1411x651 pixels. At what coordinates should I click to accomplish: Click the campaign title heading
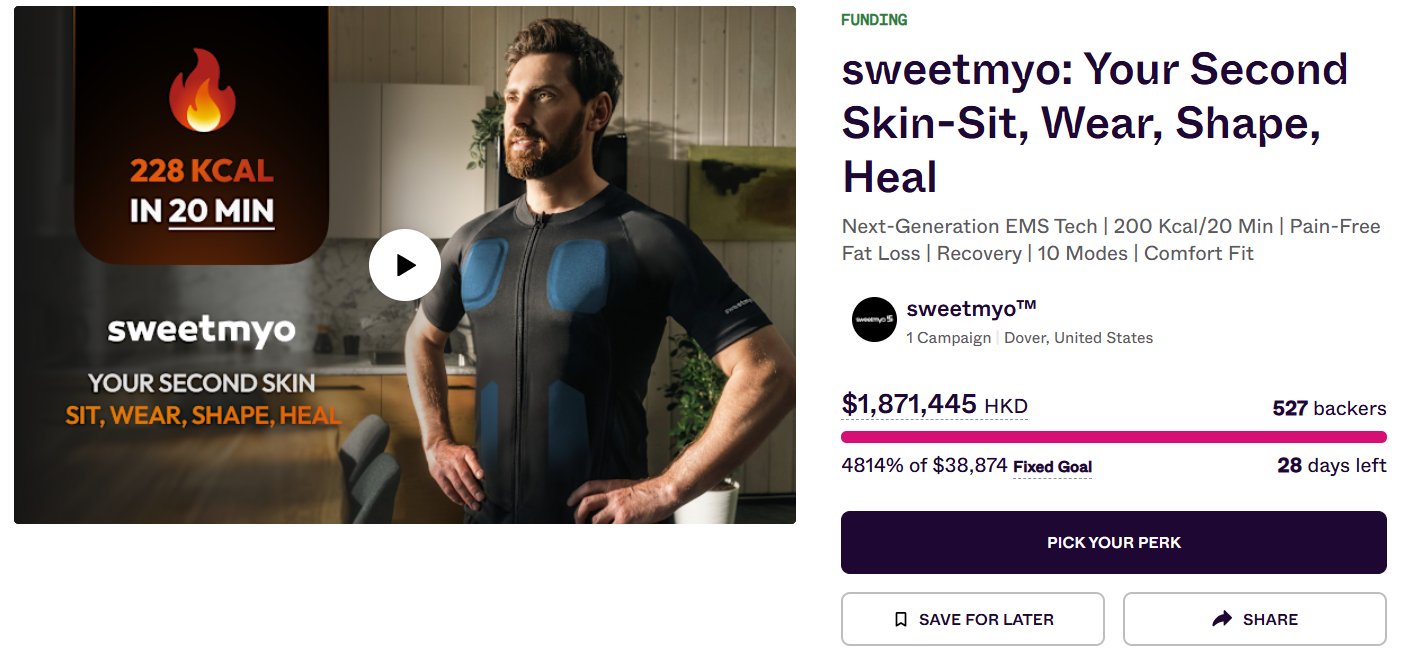click(x=1094, y=123)
